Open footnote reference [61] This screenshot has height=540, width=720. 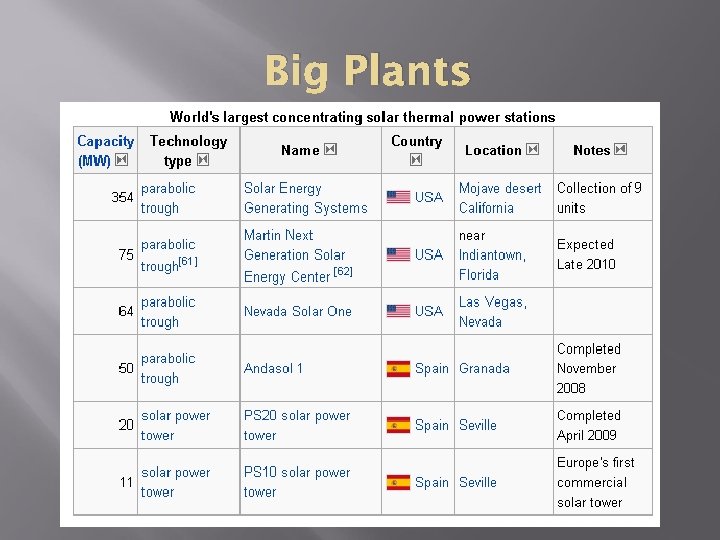point(188,261)
